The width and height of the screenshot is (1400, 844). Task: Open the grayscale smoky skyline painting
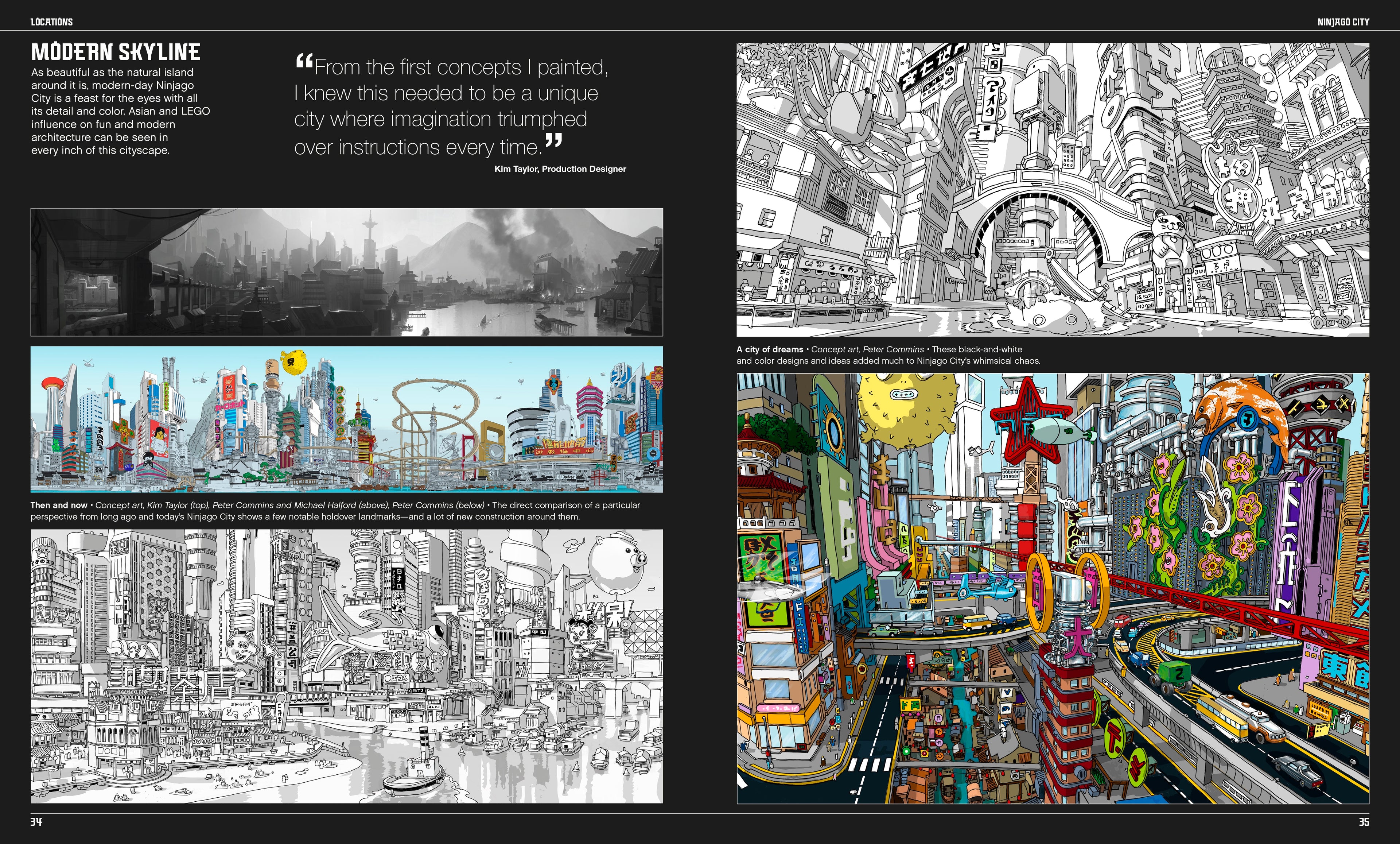(347, 272)
